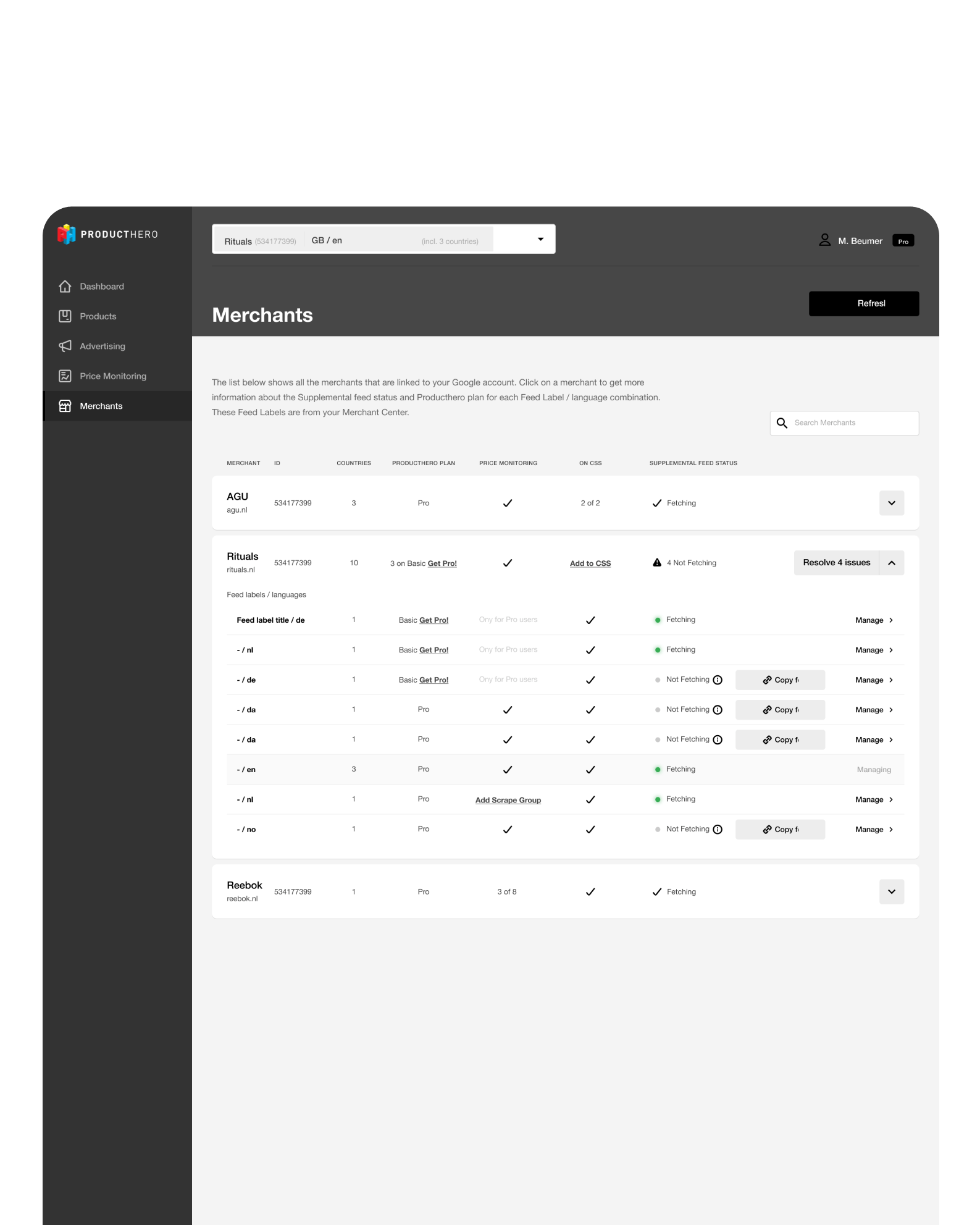
Task: Click Reebok Fetching status checkmark
Action: (657, 892)
